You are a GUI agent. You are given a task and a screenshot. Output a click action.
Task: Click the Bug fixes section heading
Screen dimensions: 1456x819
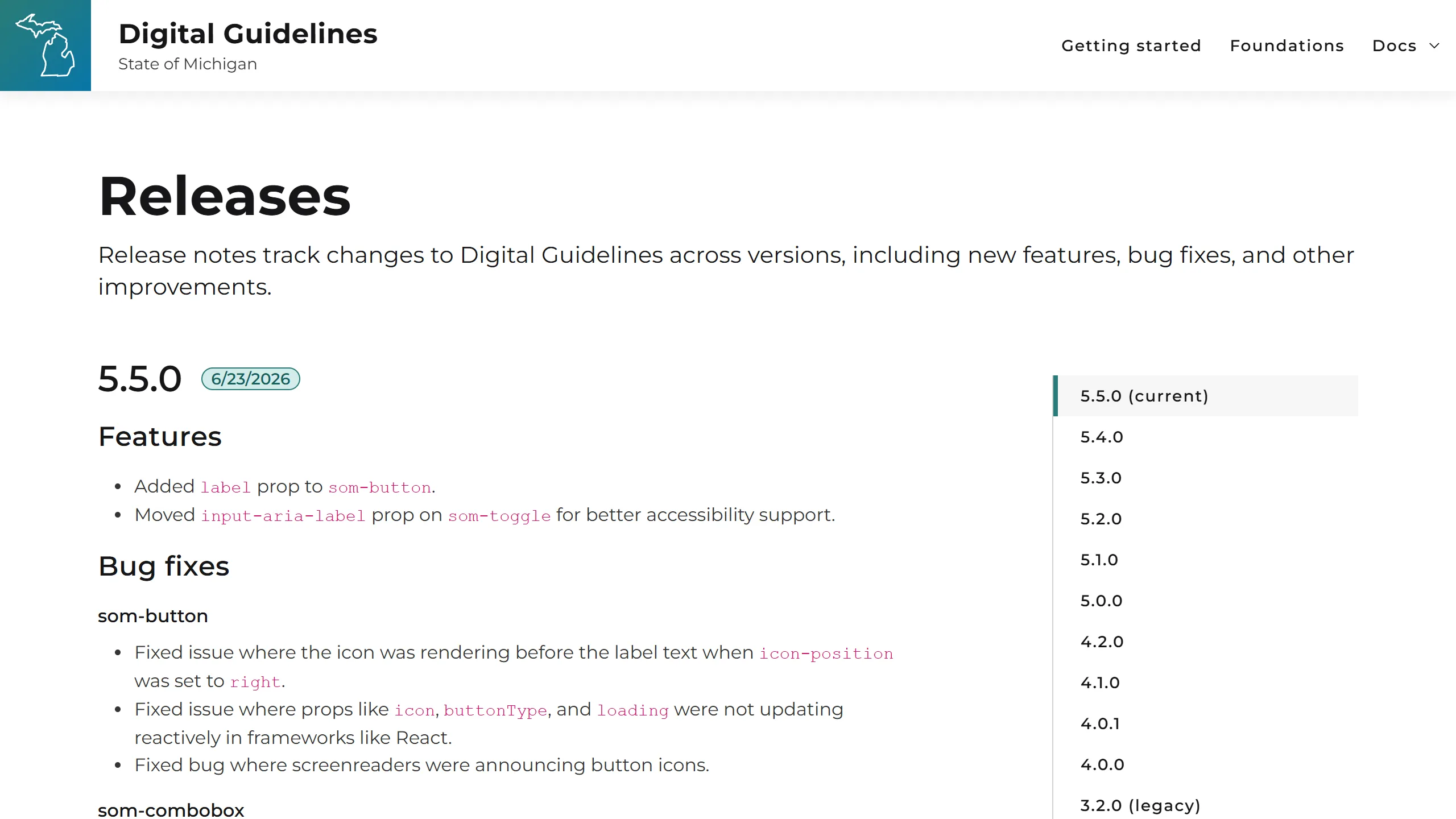click(x=164, y=566)
